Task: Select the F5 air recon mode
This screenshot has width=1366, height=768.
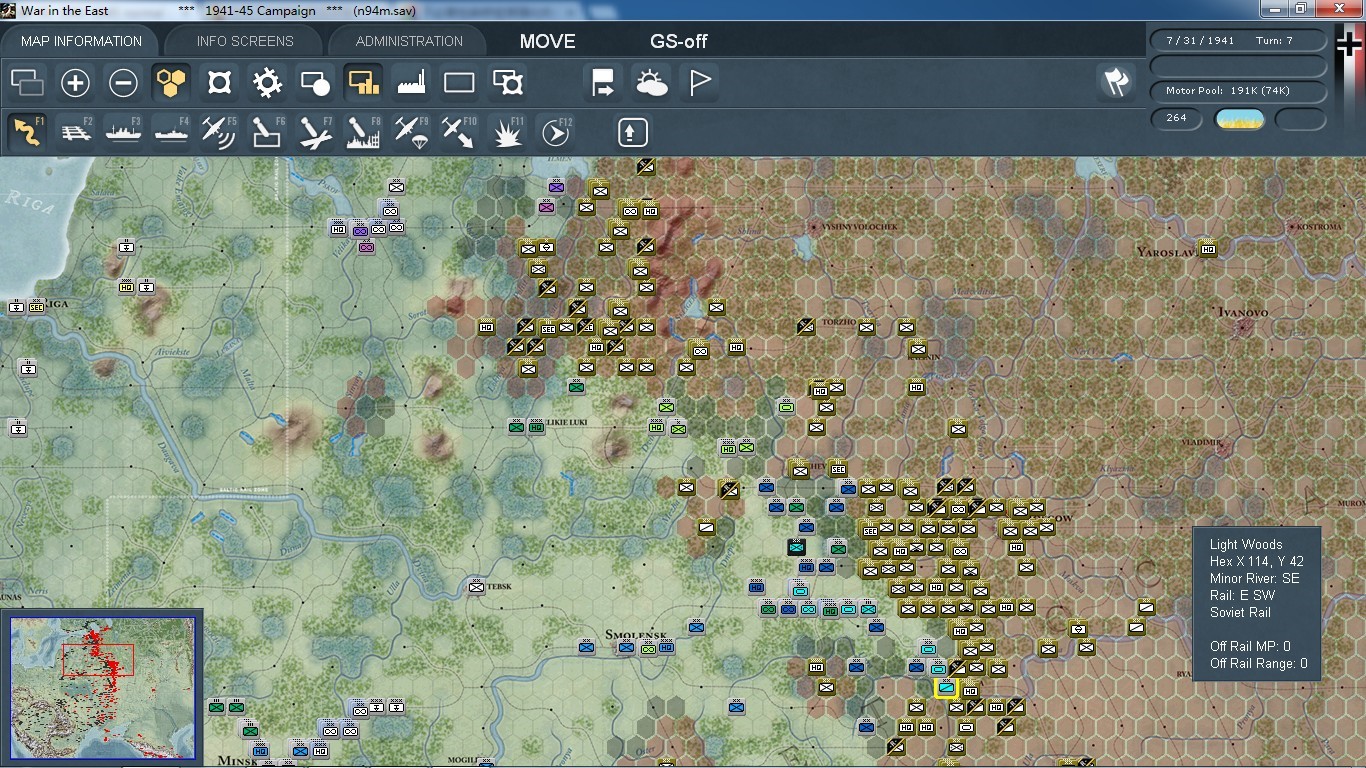Action: pos(219,131)
